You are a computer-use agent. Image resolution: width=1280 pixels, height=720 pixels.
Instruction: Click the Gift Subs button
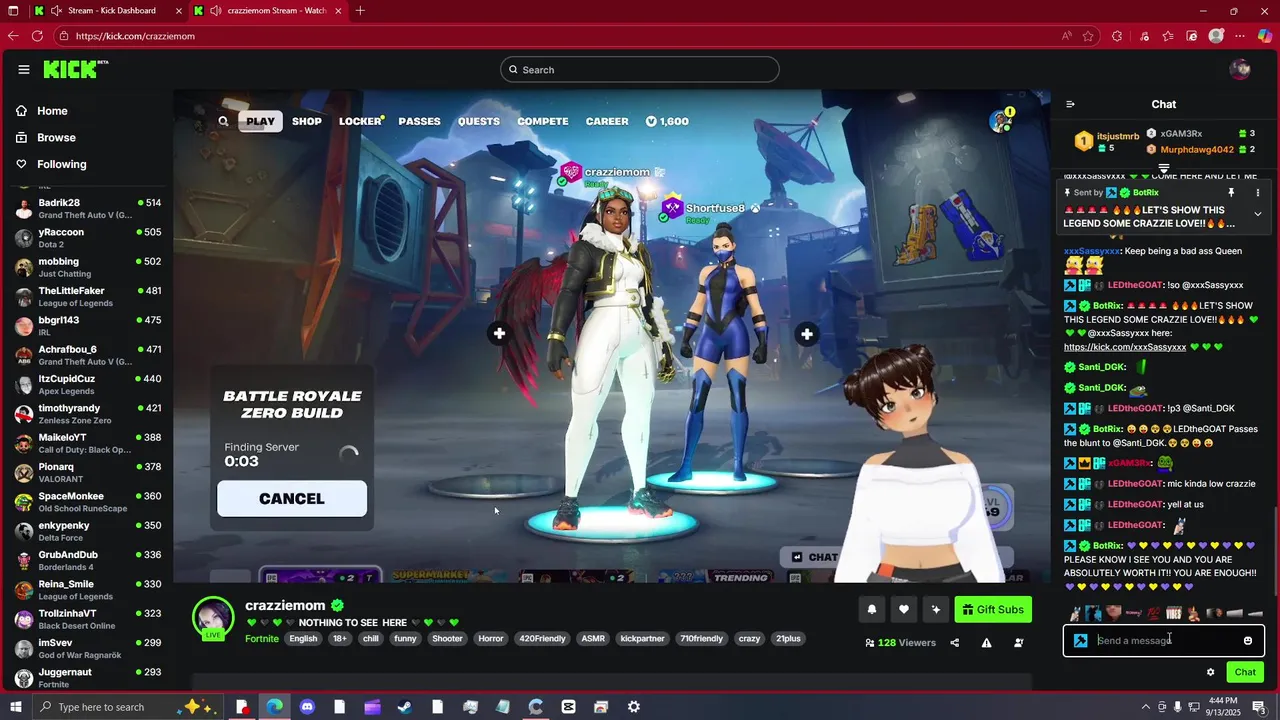[993, 609]
